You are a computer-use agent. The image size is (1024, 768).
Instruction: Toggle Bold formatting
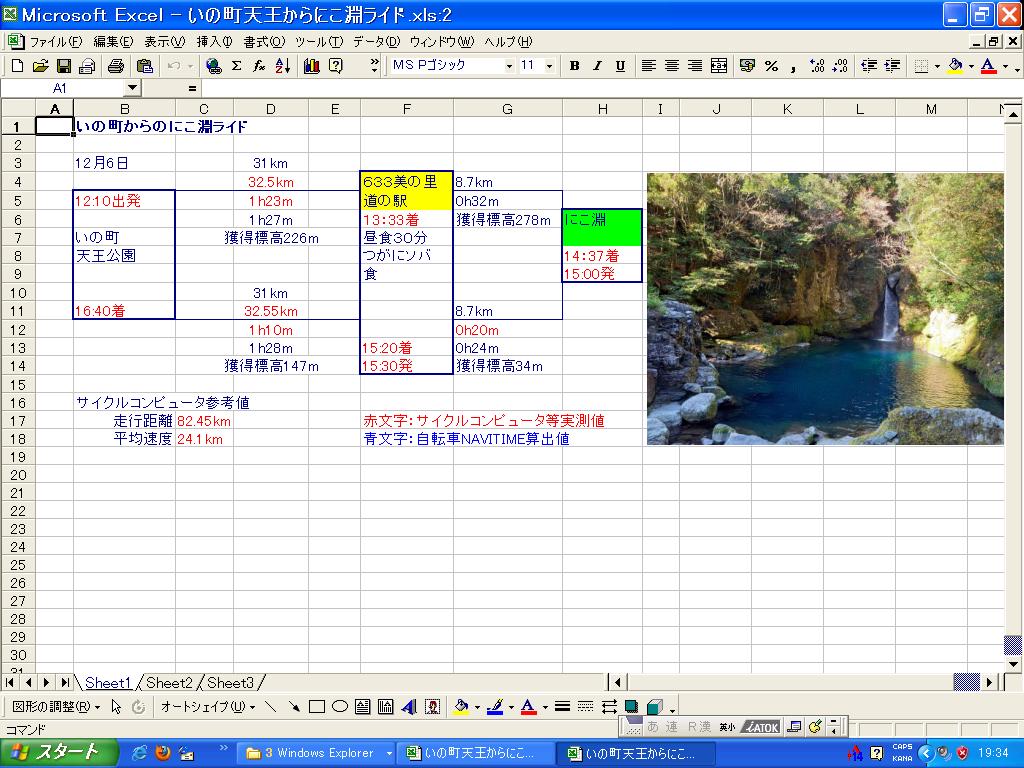[x=574, y=66]
